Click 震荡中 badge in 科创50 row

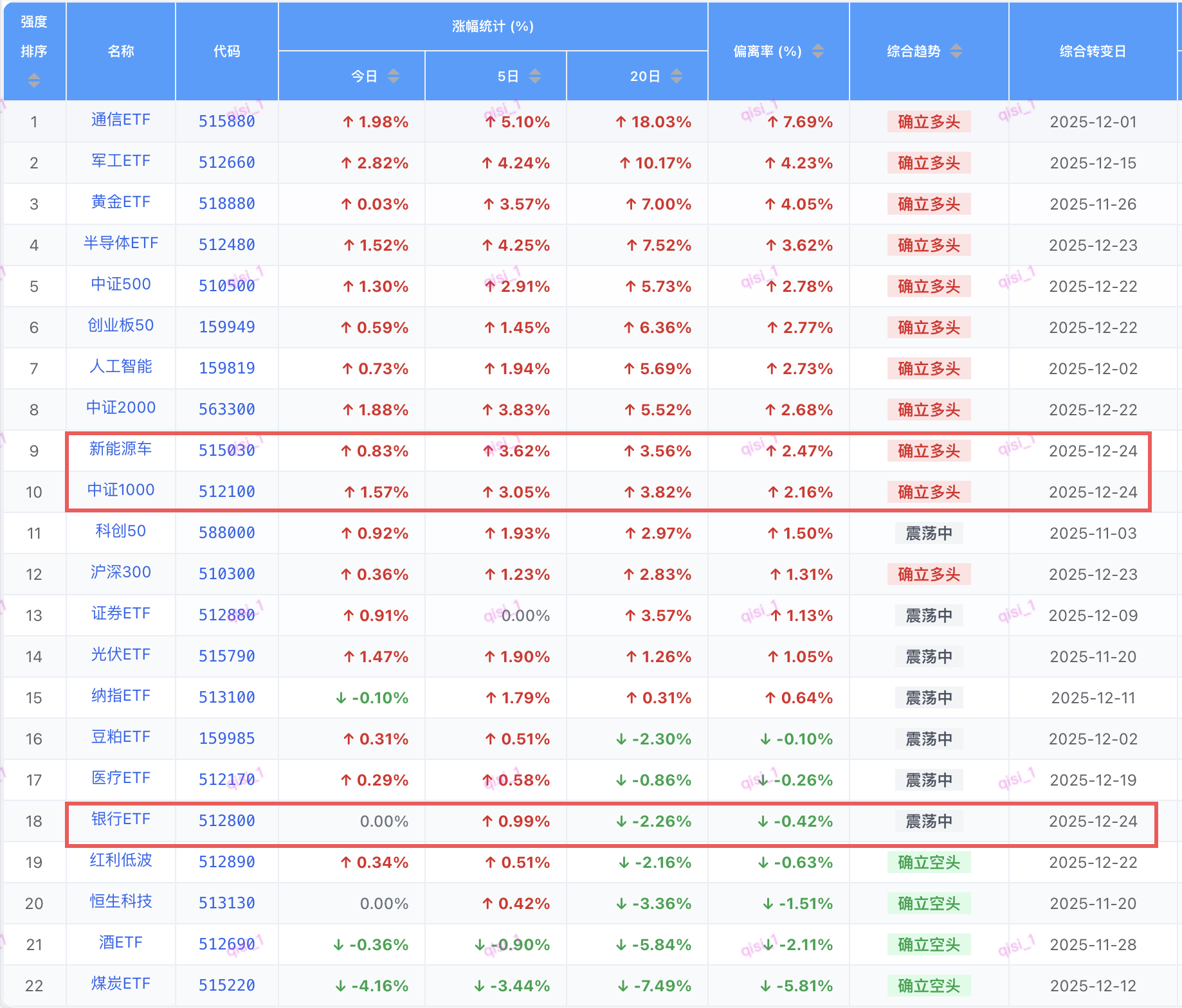[929, 533]
